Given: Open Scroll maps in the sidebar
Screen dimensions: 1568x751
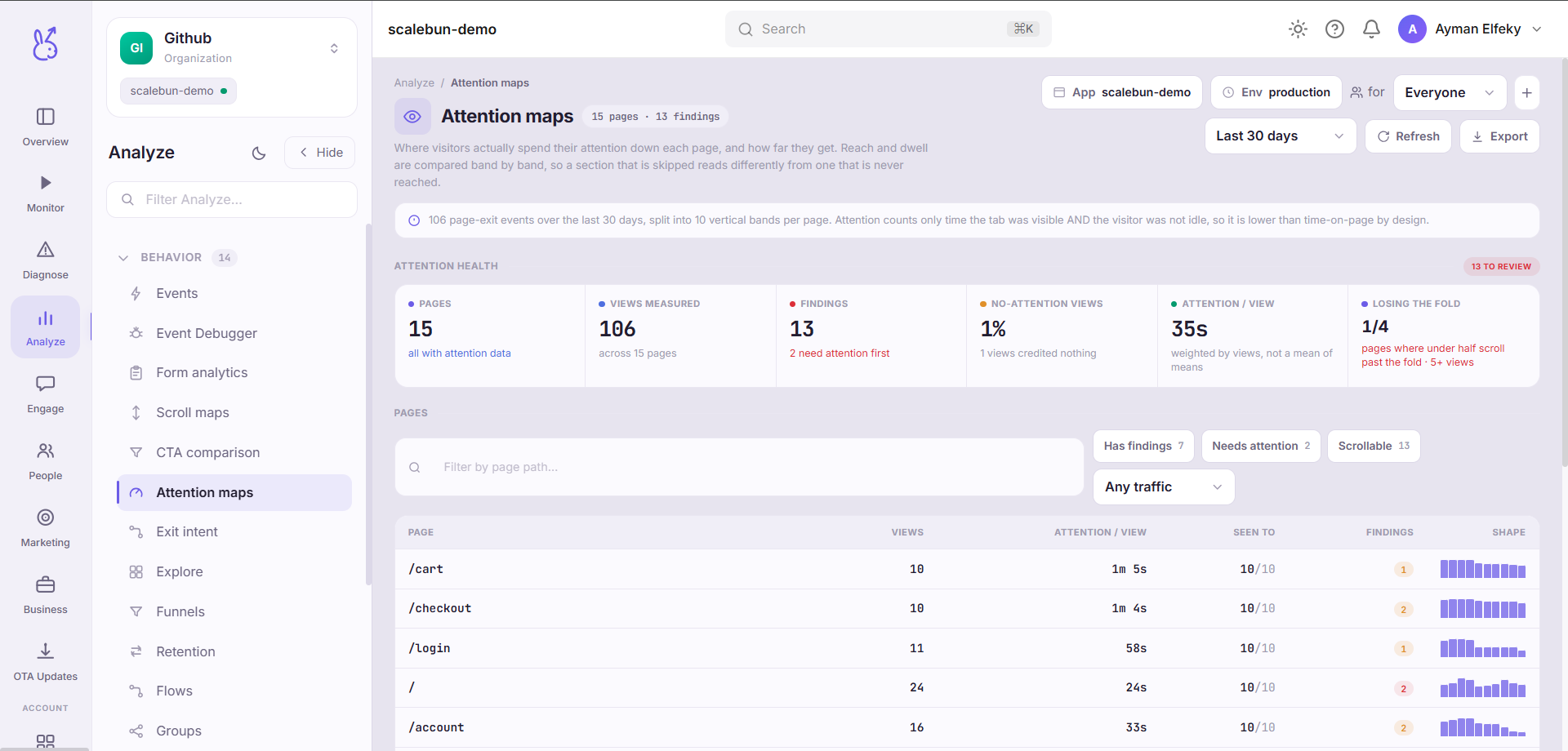Looking at the screenshot, I should pos(234,412).
